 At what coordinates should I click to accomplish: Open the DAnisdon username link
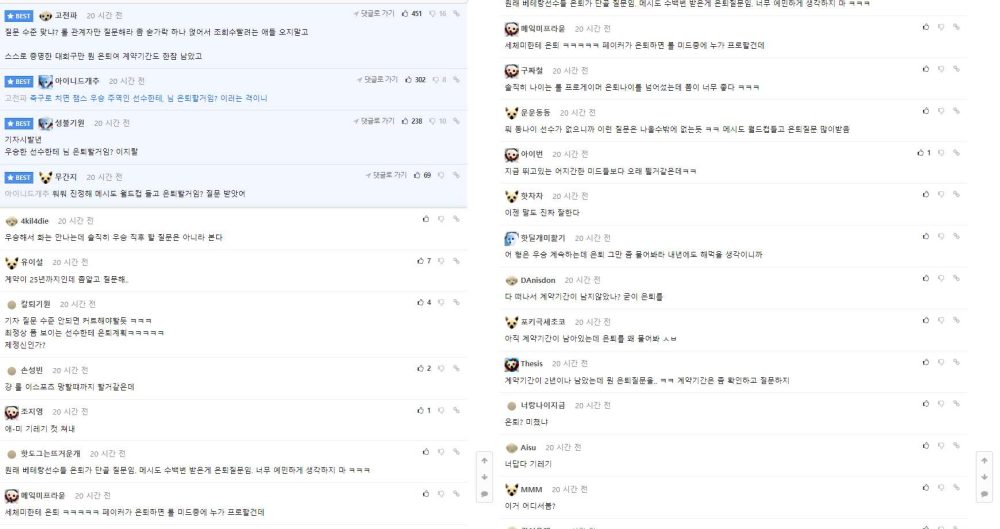point(538,280)
